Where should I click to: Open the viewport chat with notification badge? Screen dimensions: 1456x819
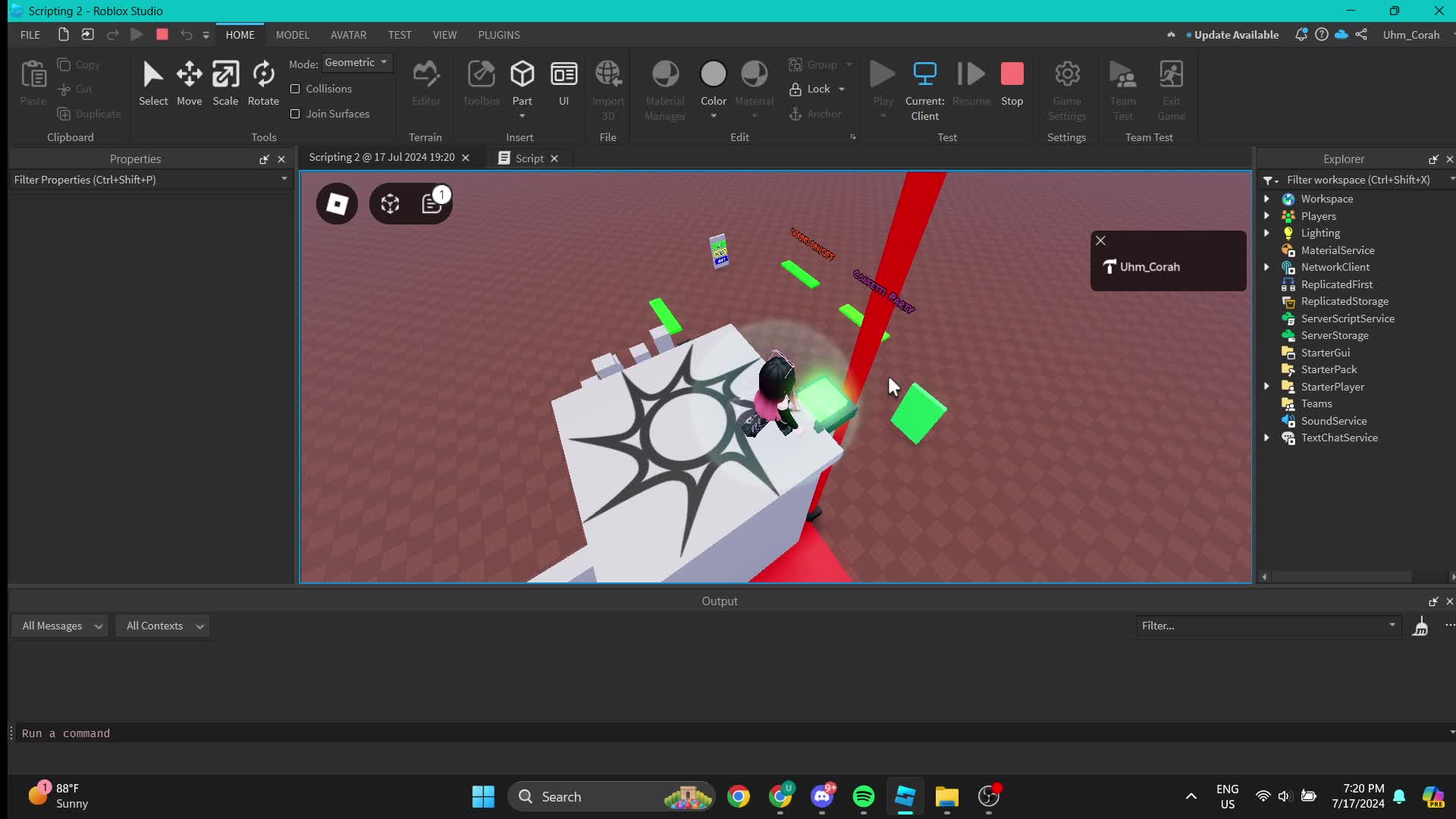(432, 203)
